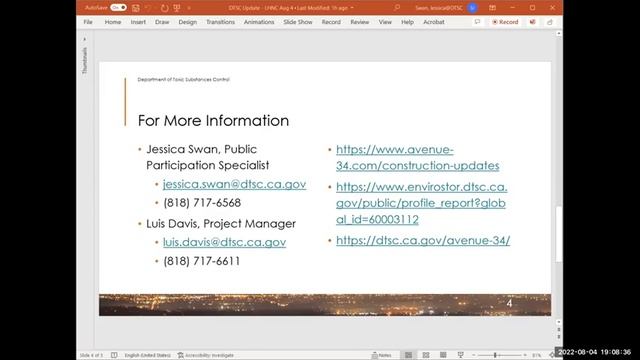
Task: Toggle the AutoSave switch
Action: tap(118, 8)
